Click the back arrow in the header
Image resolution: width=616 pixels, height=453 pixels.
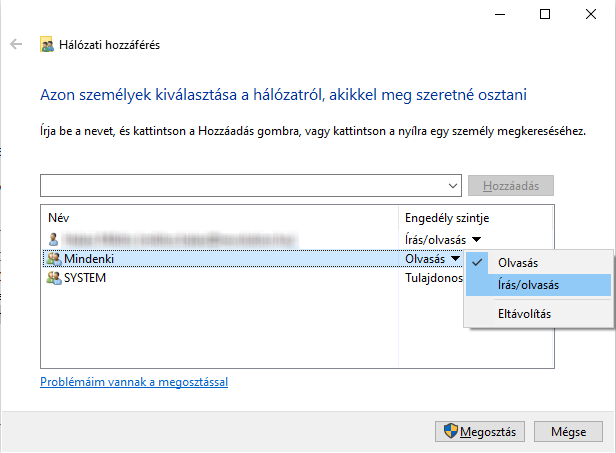point(16,44)
